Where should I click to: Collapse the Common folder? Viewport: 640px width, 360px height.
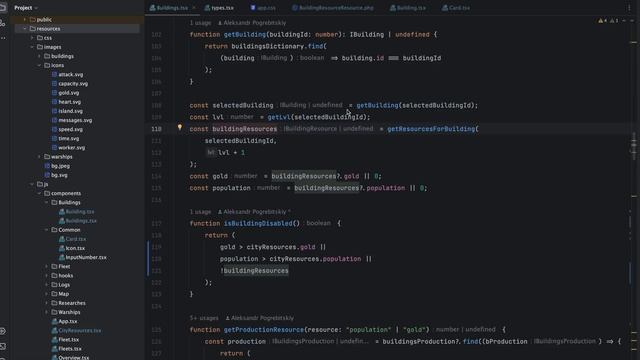coord(47,230)
